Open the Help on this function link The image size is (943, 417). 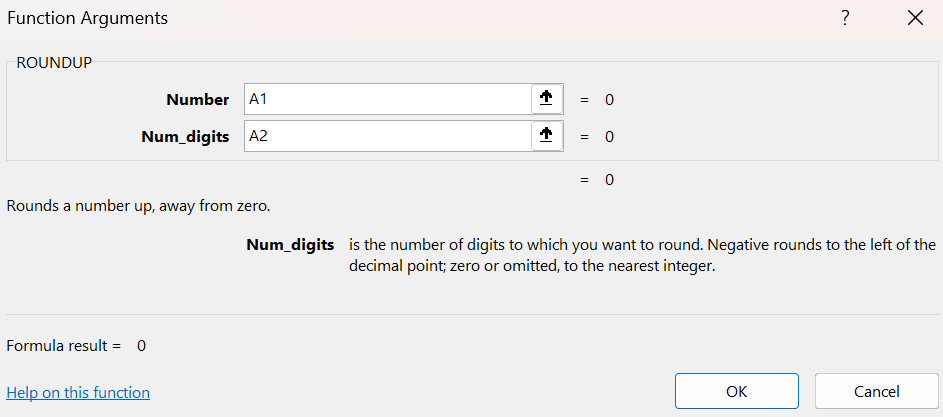tap(78, 393)
